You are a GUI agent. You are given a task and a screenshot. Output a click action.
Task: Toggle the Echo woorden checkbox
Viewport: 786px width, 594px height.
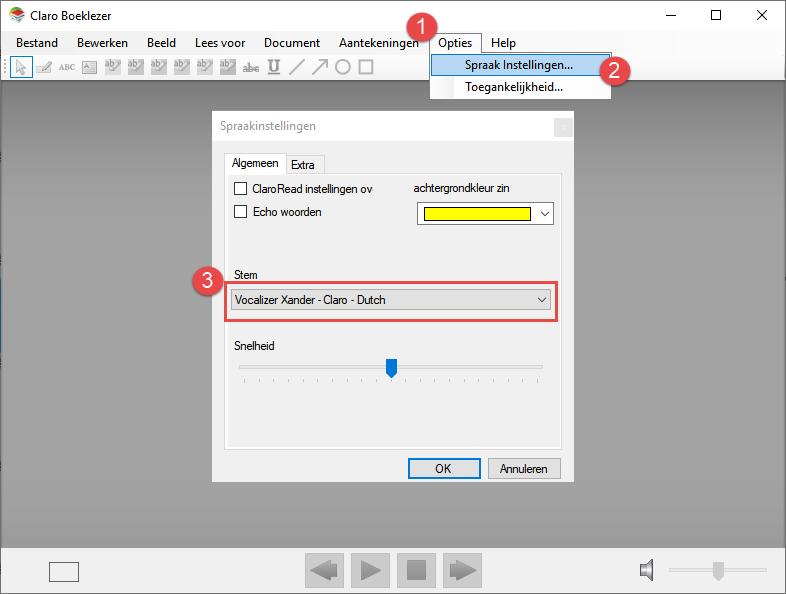240,211
